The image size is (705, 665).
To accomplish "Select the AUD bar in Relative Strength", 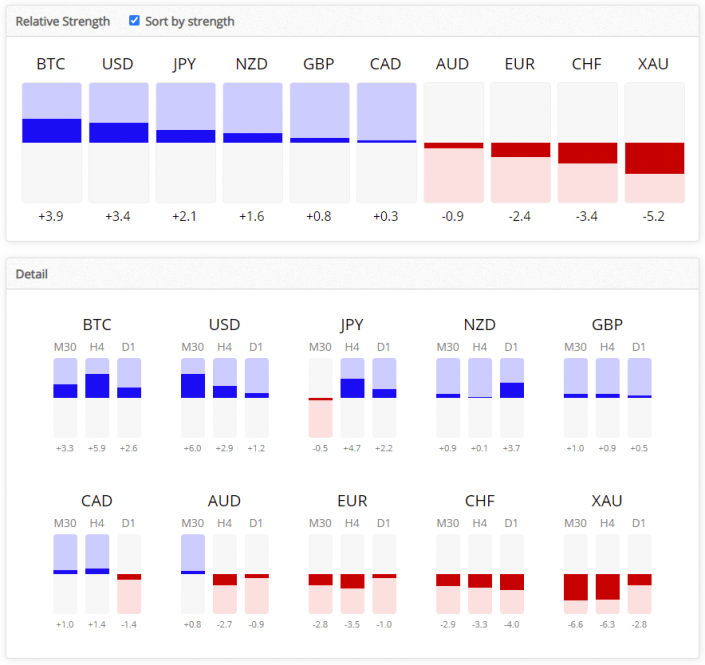I will (x=453, y=142).
